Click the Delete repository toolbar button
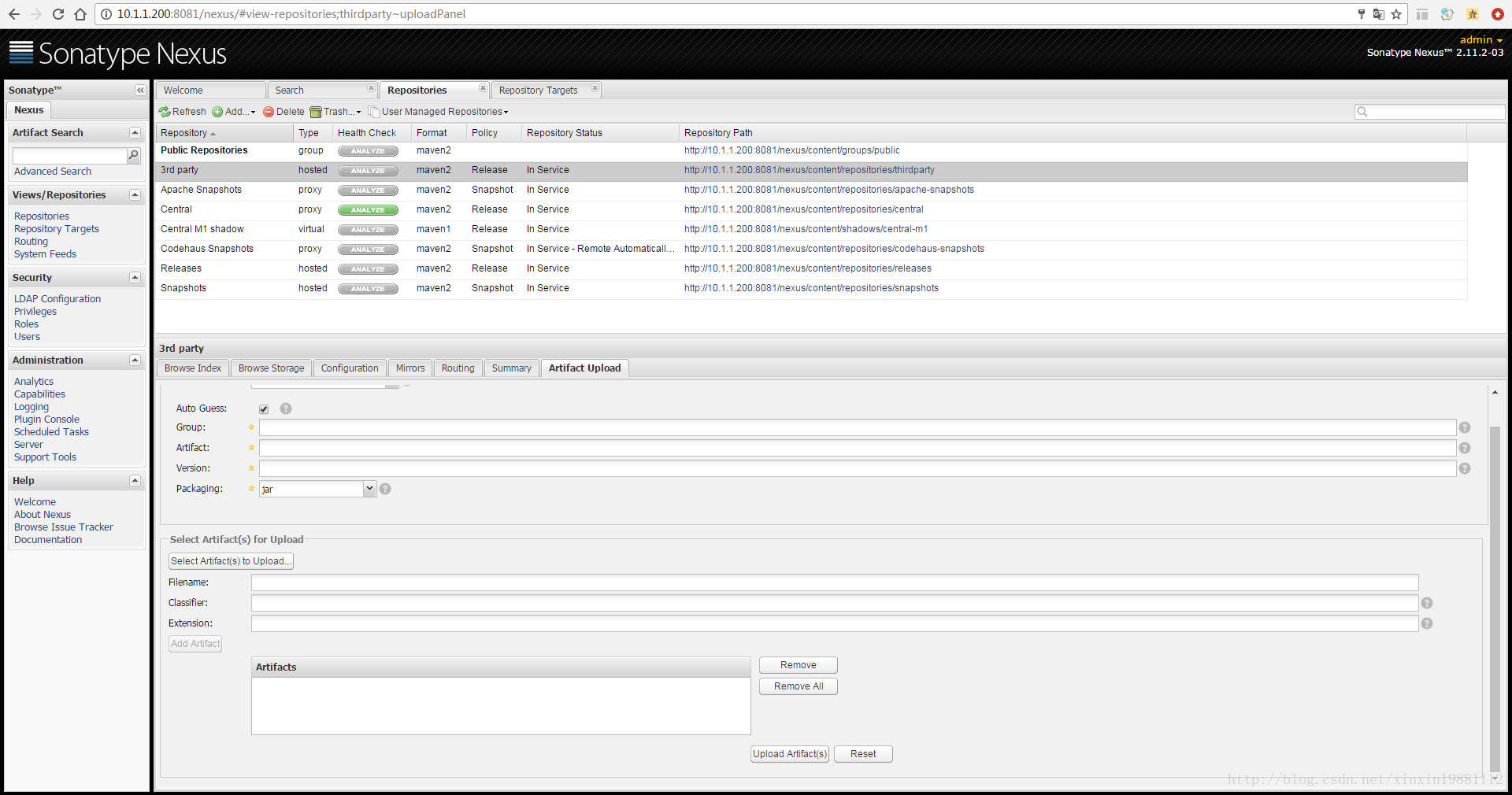Screen dimensions: 1512x795 click(283, 112)
